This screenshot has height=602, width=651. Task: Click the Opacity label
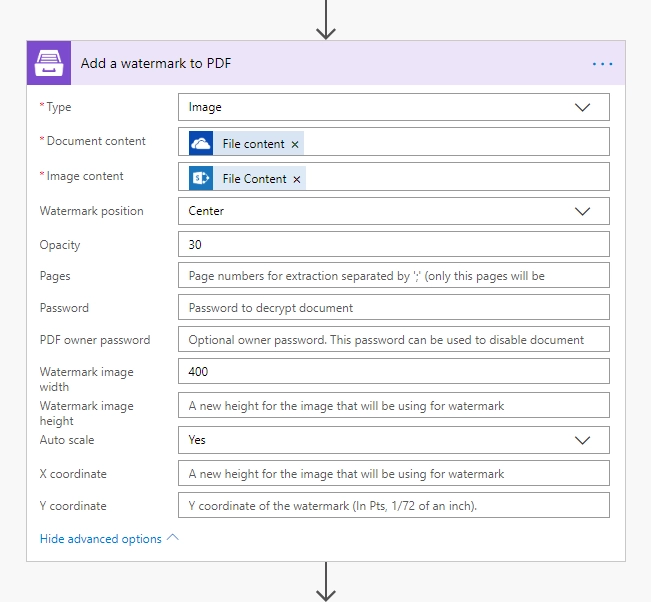(60, 245)
